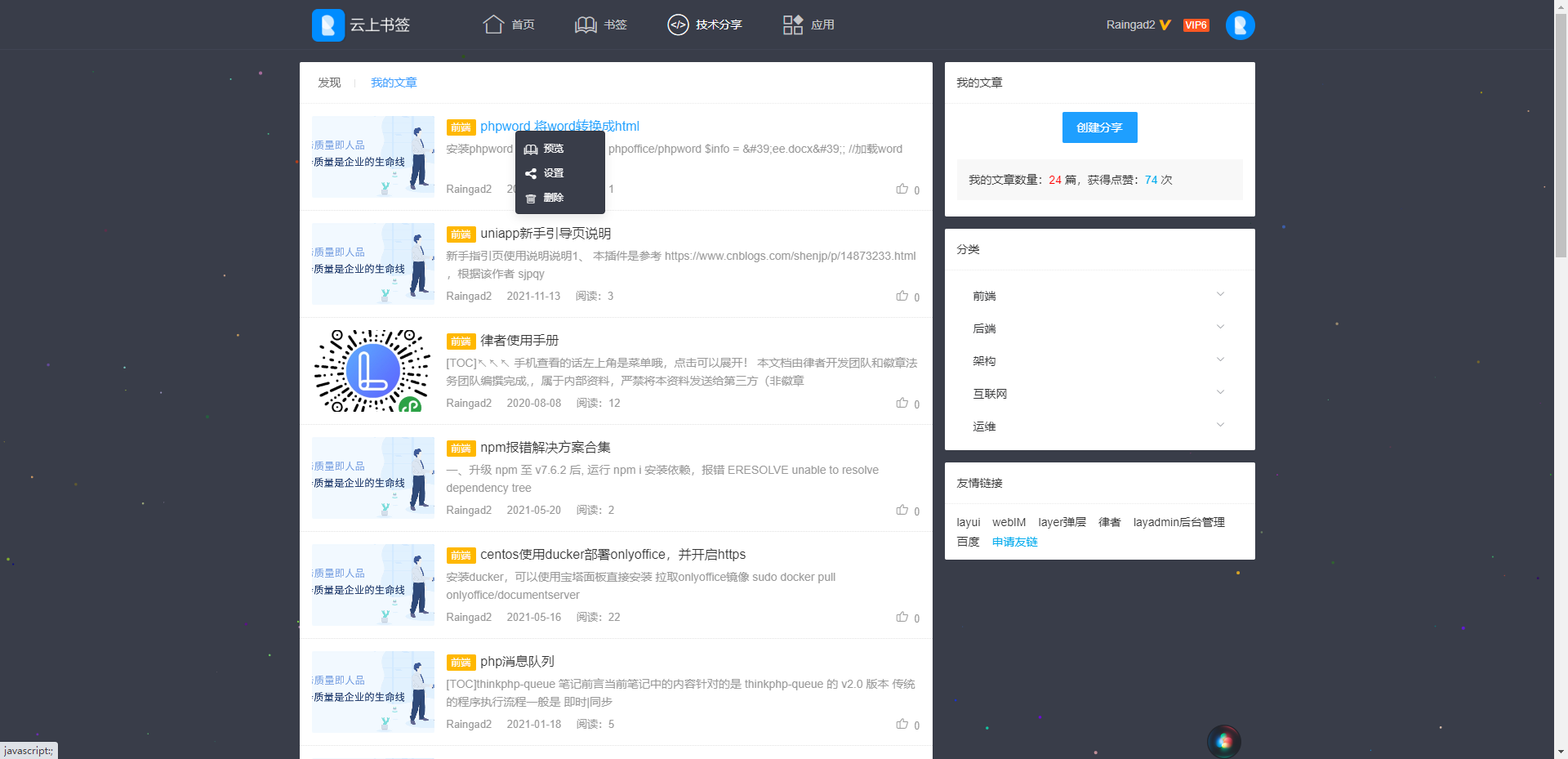
Task: Like the phpword article thumbs-up icon
Action: click(x=902, y=189)
